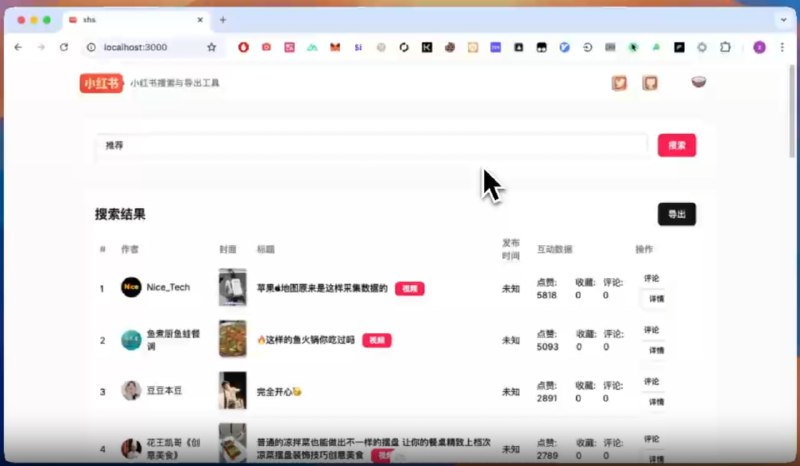This screenshot has height=466, width=800.
Task: Reload the page with browser refresh icon
Action: (x=64, y=47)
